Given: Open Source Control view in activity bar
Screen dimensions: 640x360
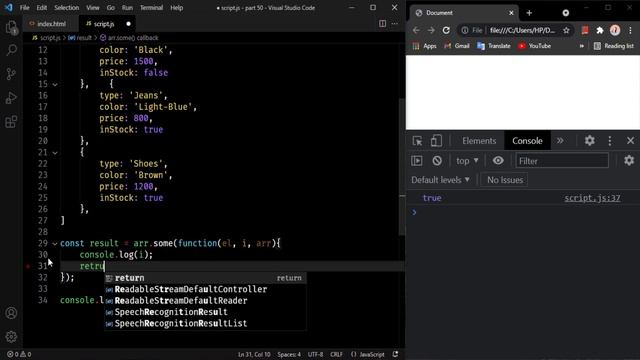Looking at the screenshot, I should click(11, 74).
